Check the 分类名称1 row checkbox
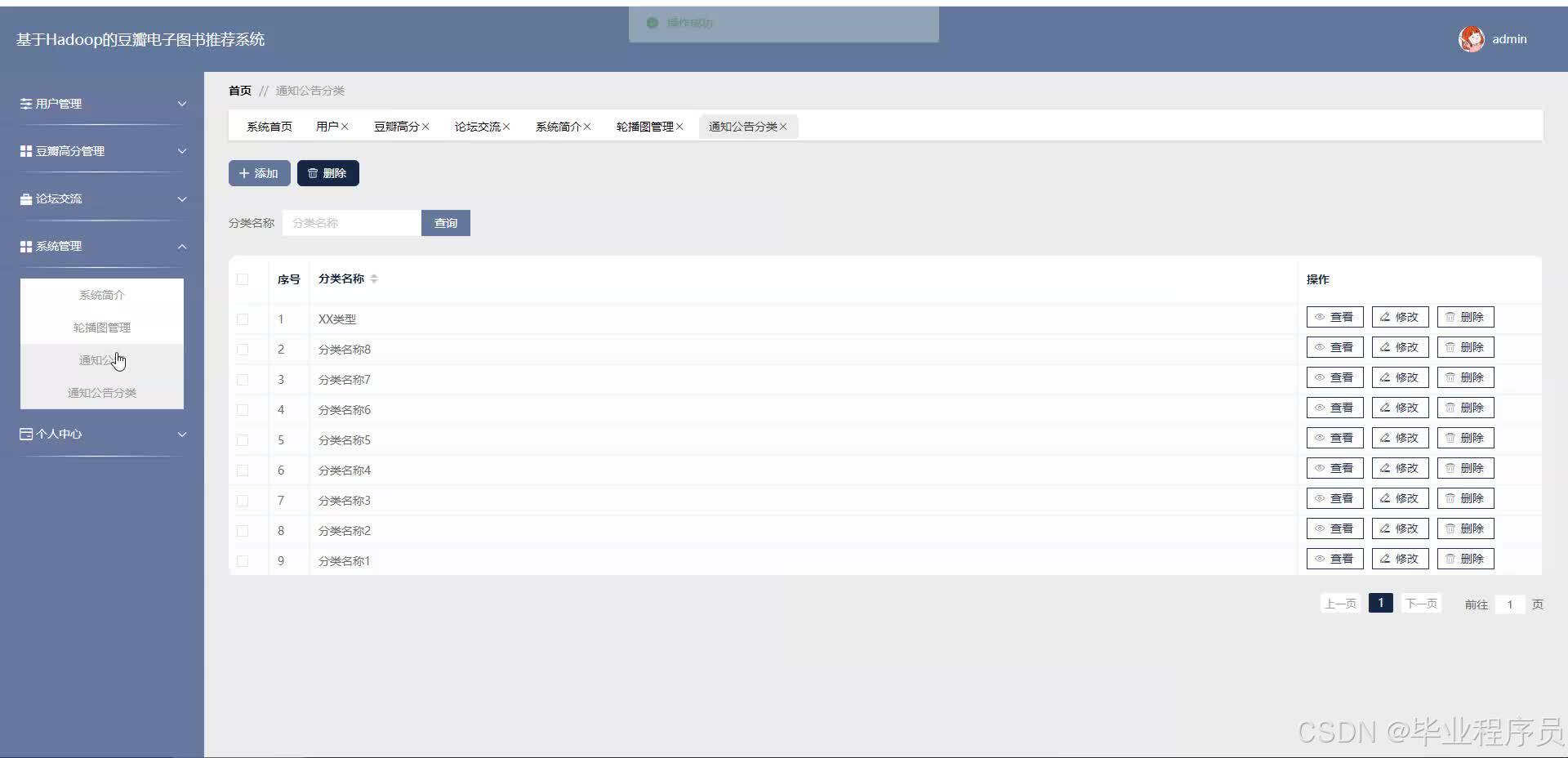1568x758 pixels. click(x=243, y=561)
